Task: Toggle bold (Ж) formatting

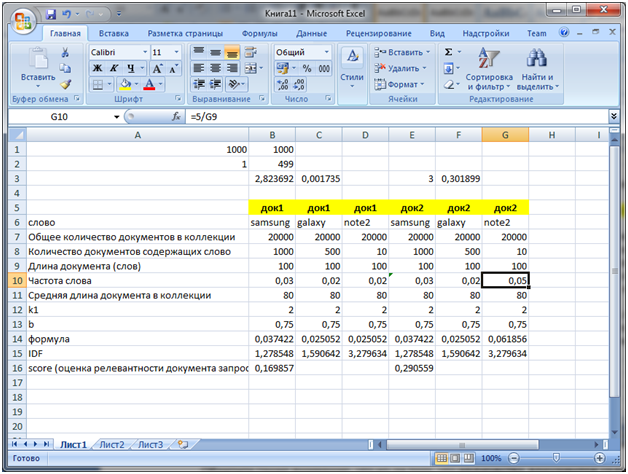Action: coord(98,68)
